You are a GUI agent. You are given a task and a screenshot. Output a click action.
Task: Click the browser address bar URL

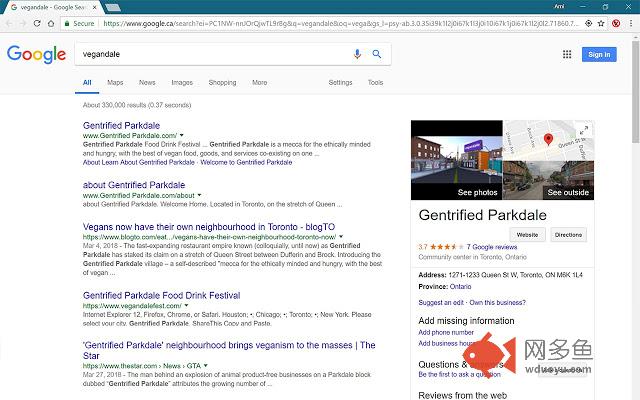[x=340, y=23]
